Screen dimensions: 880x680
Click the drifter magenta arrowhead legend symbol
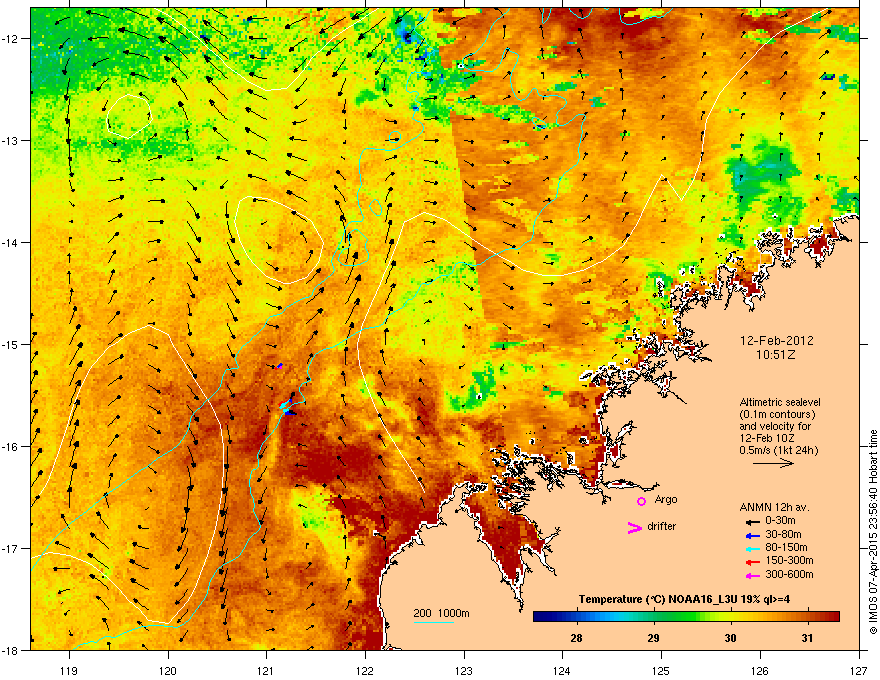(634, 527)
